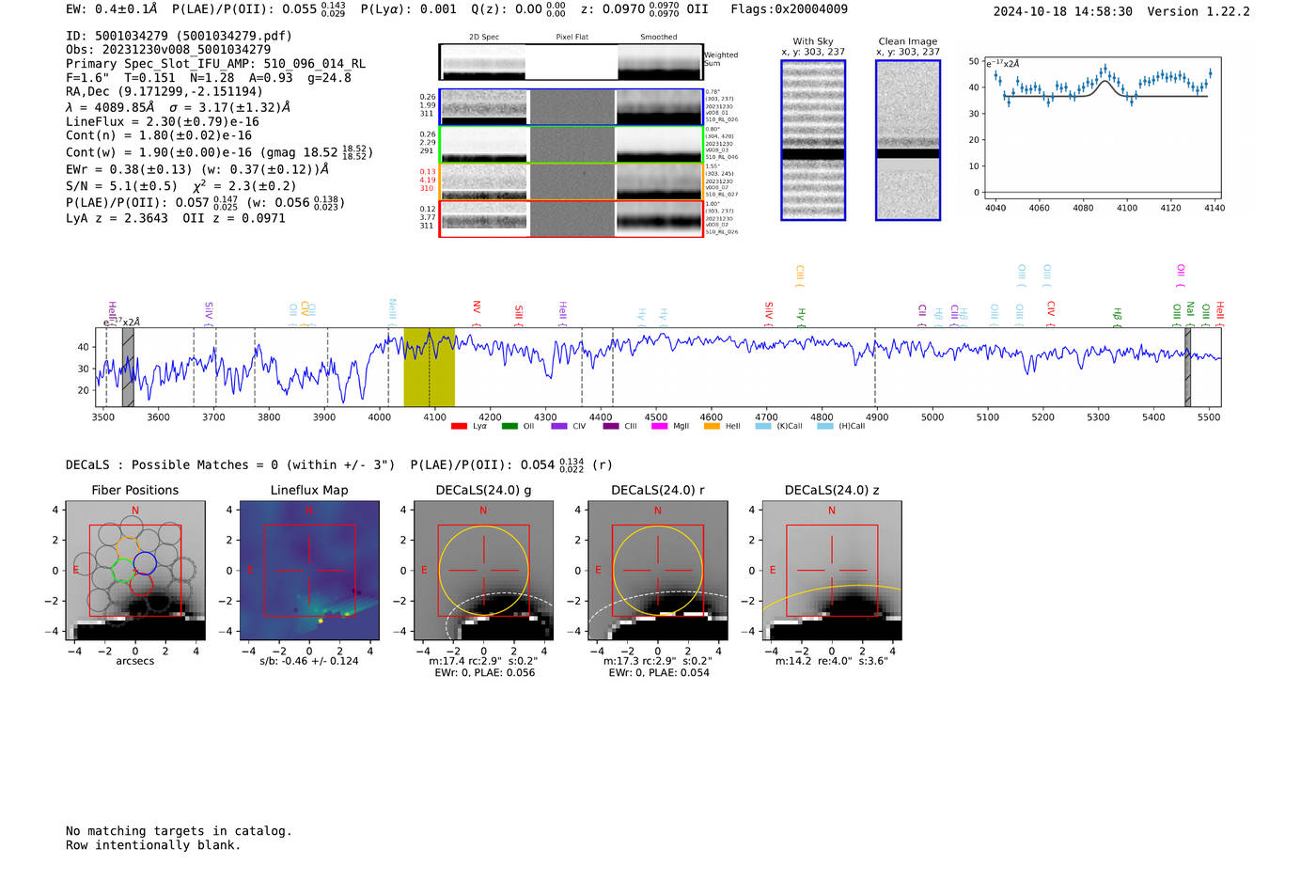
Task: Click the NeIII line marker label
Action: click(392, 311)
